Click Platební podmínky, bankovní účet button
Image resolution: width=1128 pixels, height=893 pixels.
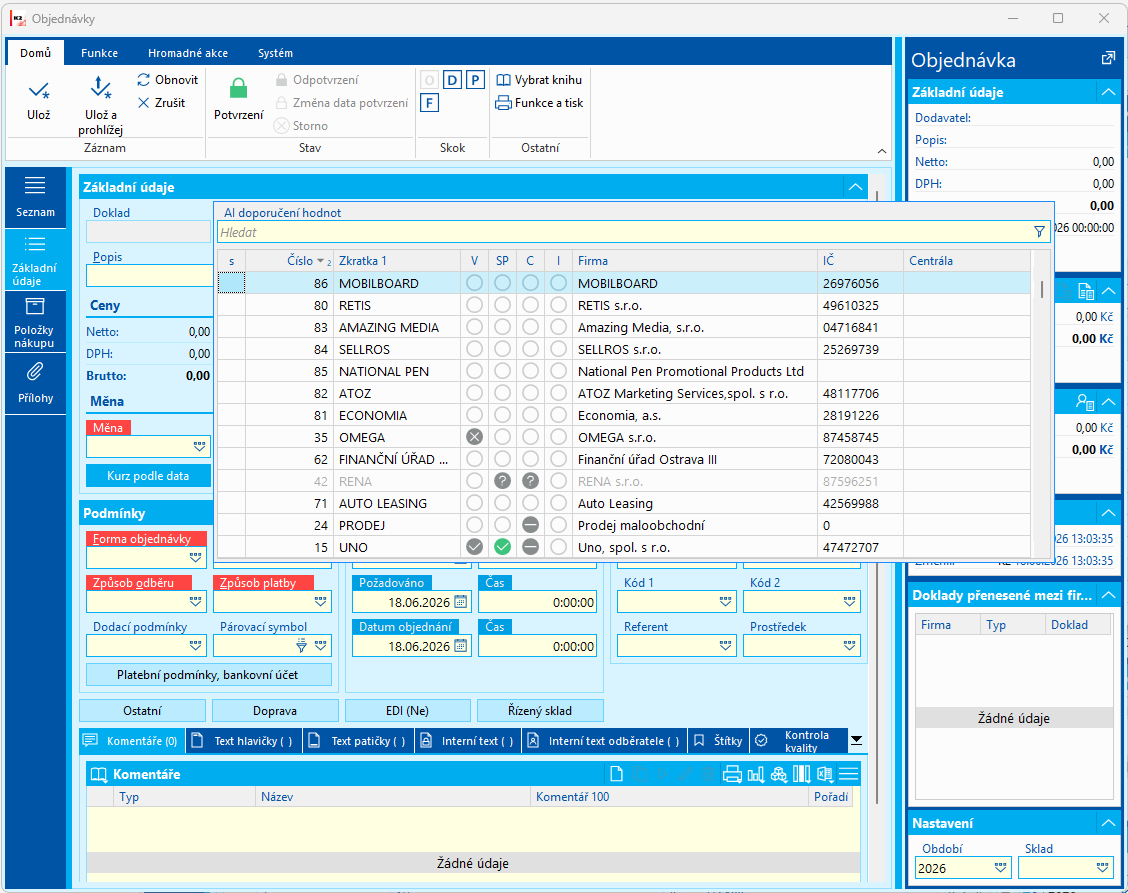click(x=208, y=675)
